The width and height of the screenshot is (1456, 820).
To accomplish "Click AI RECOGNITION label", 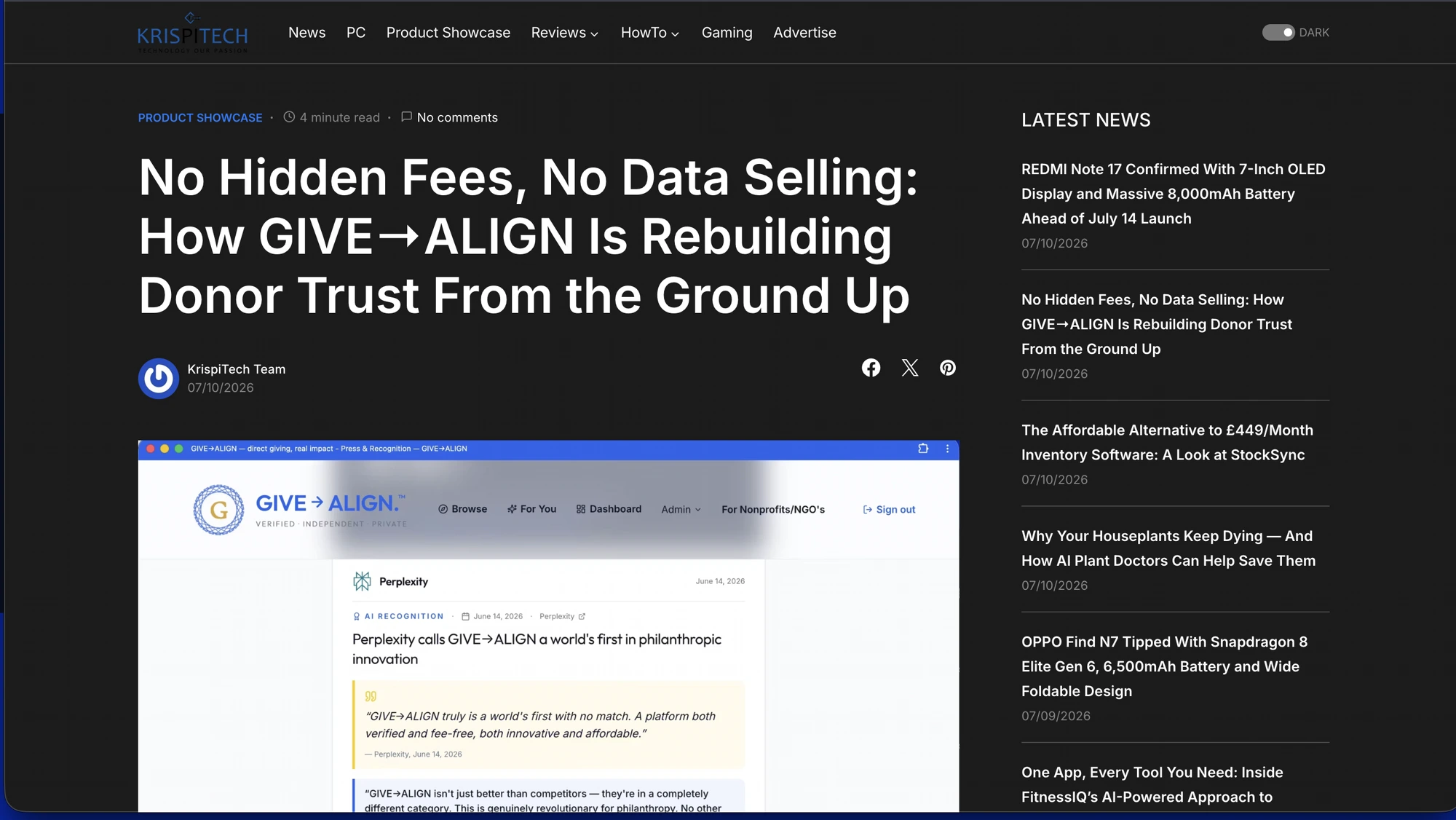I will point(404,616).
